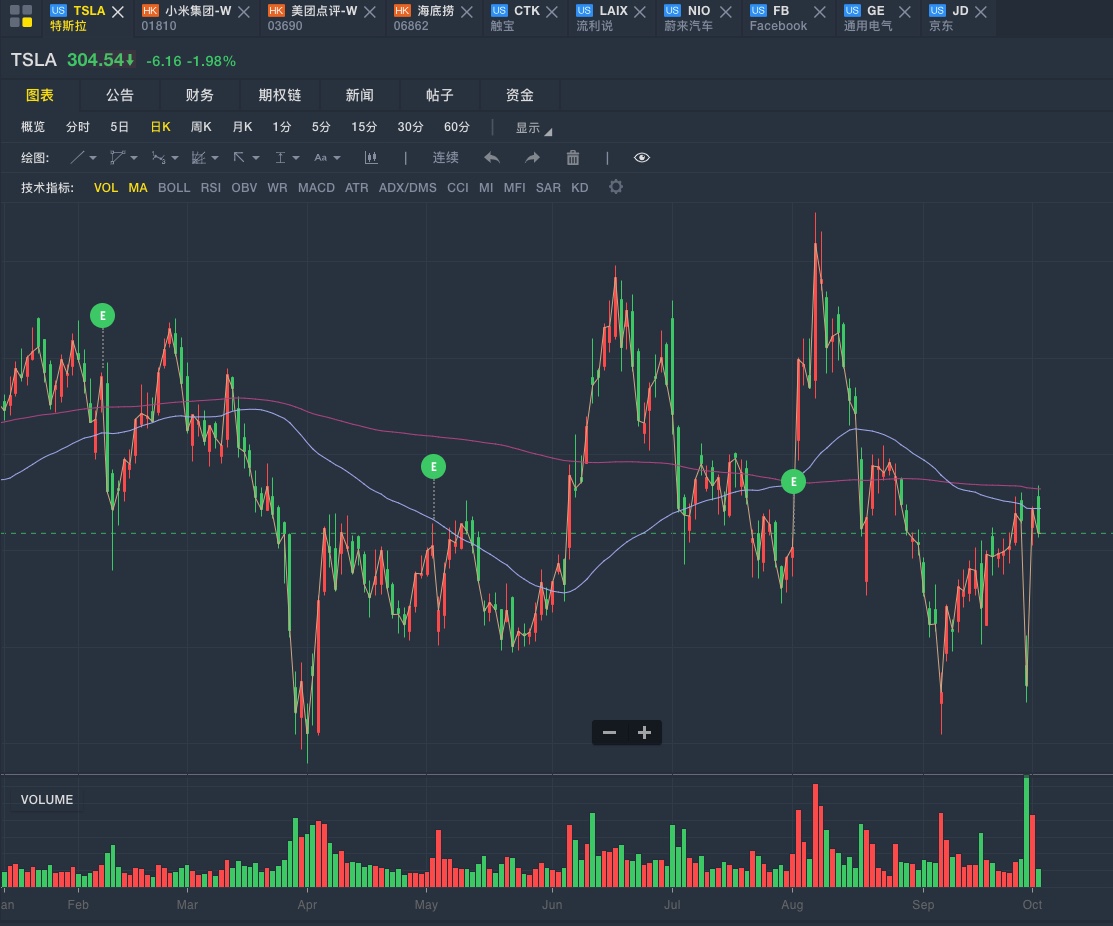Click the August earnings E marker
The height and width of the screenshot is (926, 1113).
pos(793,482)
